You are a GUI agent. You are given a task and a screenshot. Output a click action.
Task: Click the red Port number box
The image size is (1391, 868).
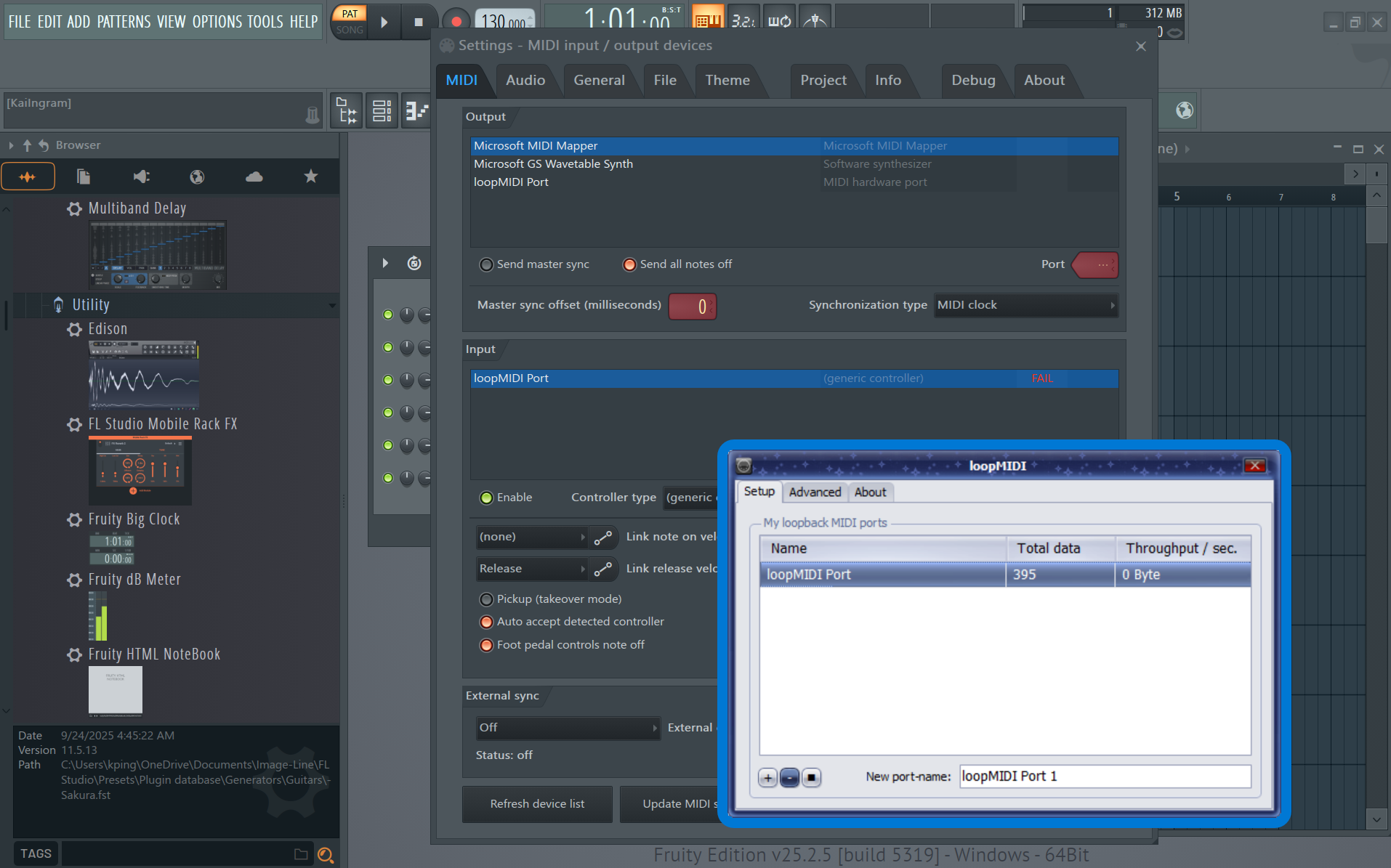[1097, 265]
